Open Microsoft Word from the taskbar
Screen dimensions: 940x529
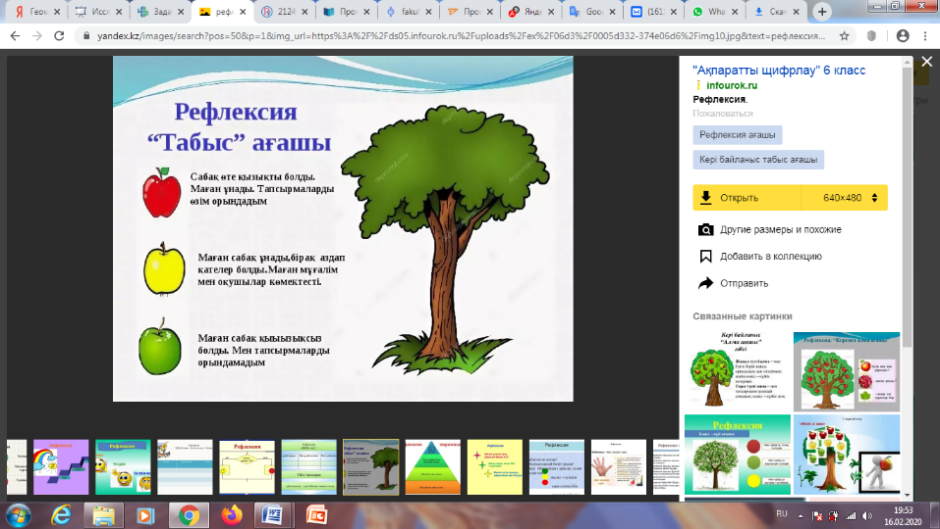coord(273,515)
